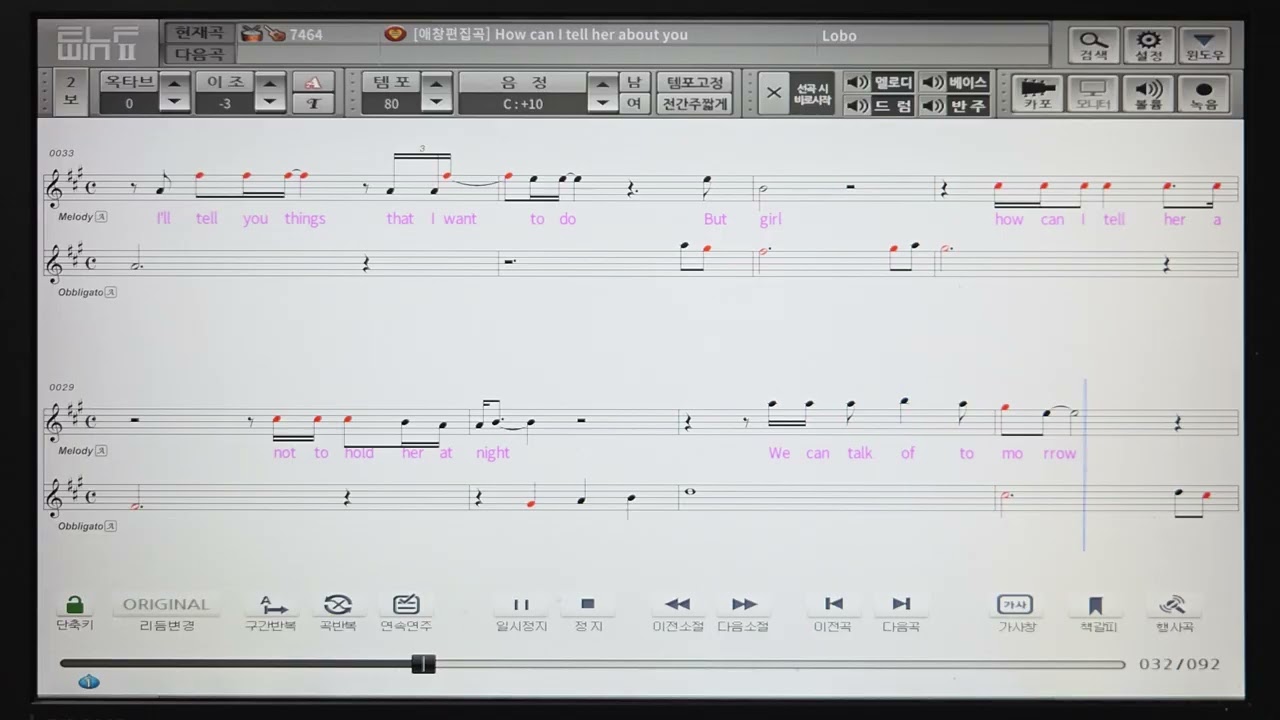The height and width of the screenshot is (720, 1280).
Task: Lower the 이조 transpose value
Action: pyautogui.click(x=271, y=102)
